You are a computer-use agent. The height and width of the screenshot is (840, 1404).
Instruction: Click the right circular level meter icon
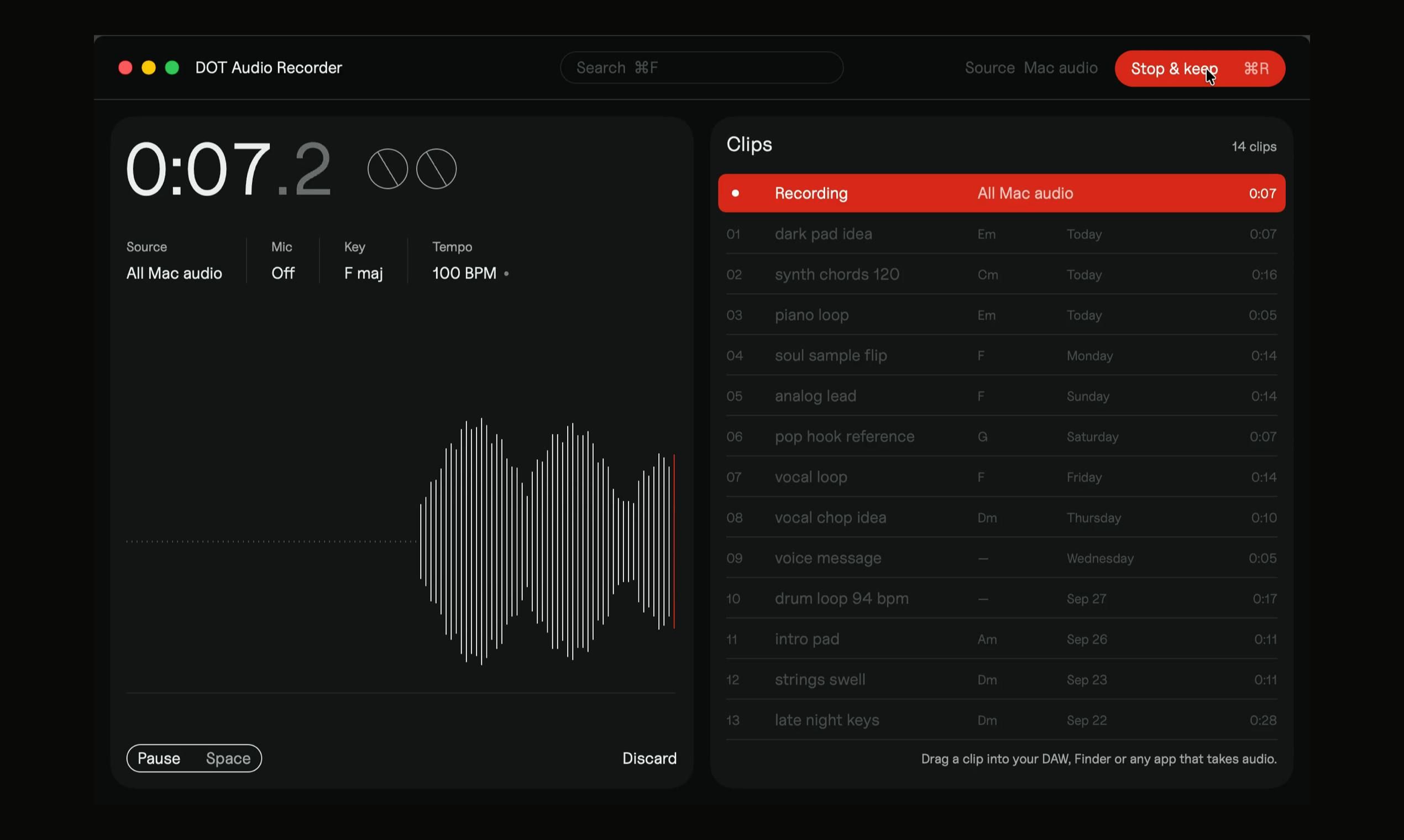(x=436, y=169)
